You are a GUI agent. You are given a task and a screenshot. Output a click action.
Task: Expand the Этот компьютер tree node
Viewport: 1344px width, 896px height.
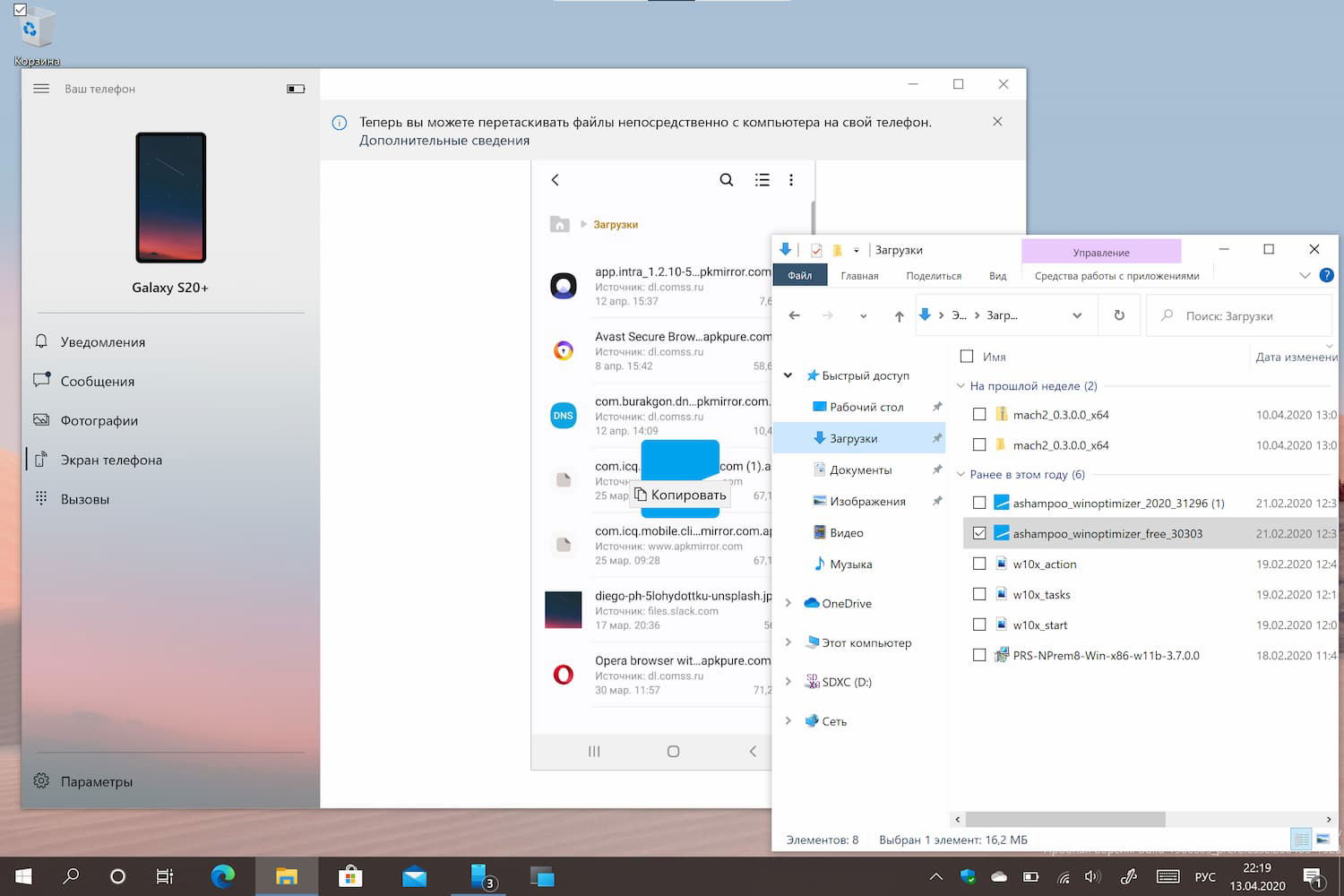(x=788, y=643)
